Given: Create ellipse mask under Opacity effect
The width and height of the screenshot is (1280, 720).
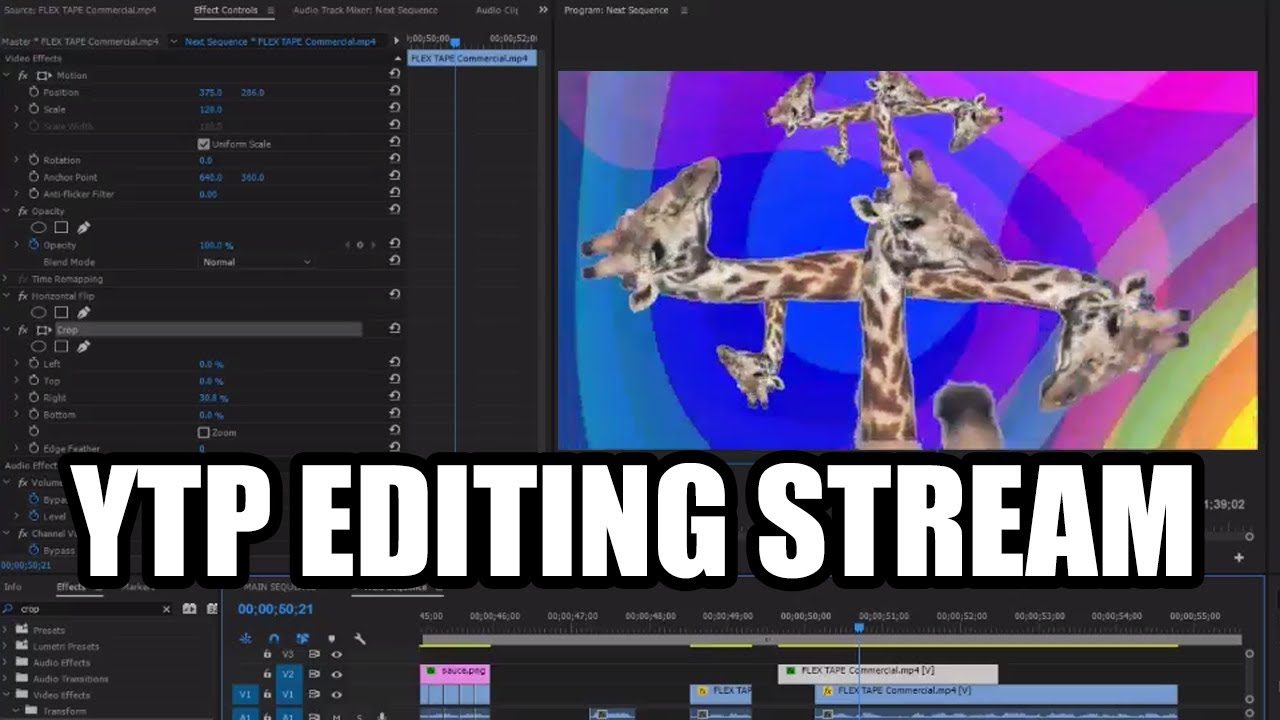Looking at the screenshot, I should [x=38, y=228].
